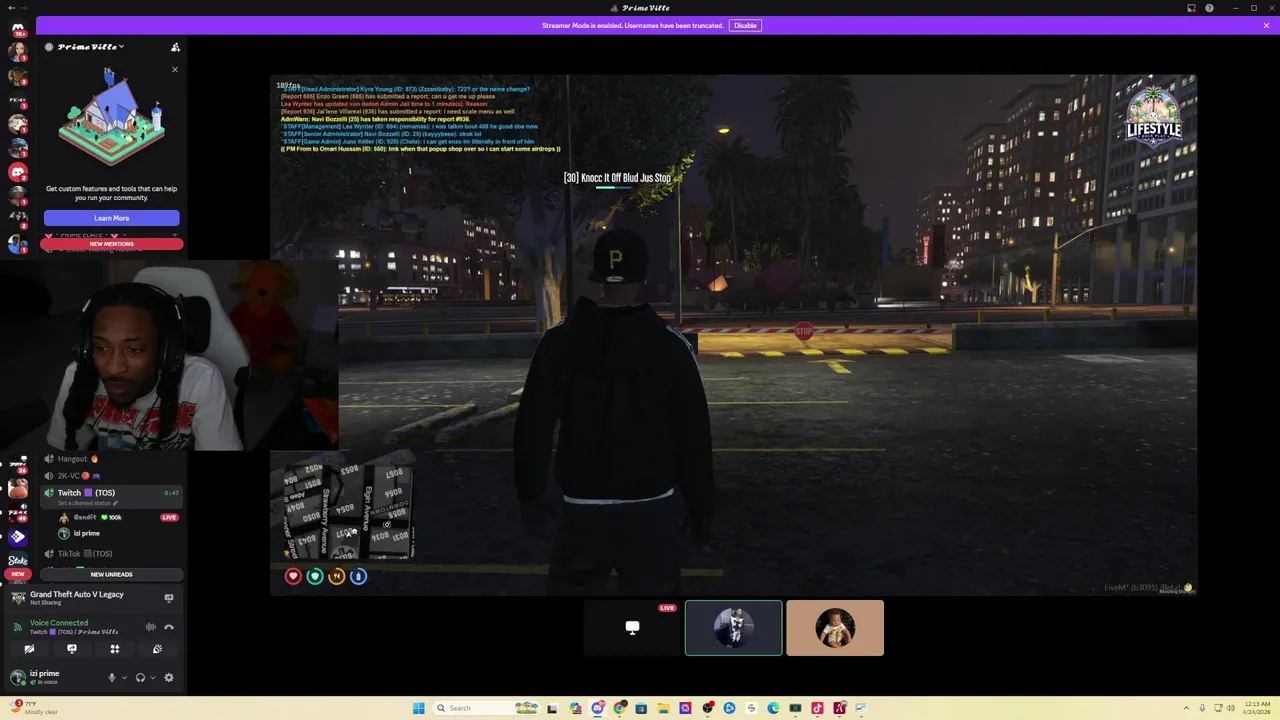The image size is (1280, 720).
Task: Click the red LIVE badge beside Bandit
Action: click(169, 517)
